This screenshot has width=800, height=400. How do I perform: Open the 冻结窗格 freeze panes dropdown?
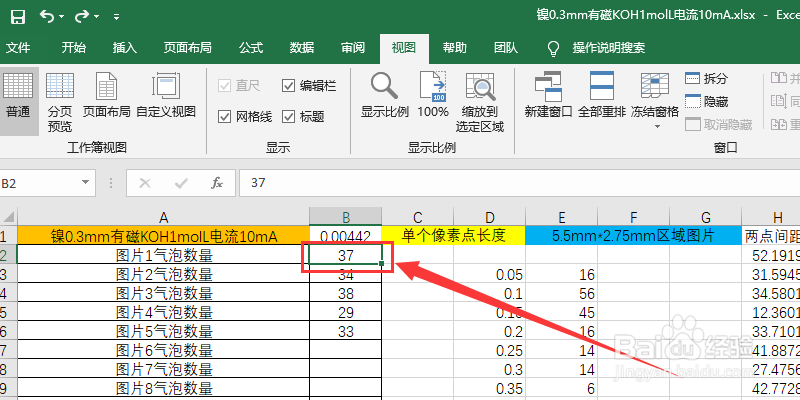coord(655,101)
